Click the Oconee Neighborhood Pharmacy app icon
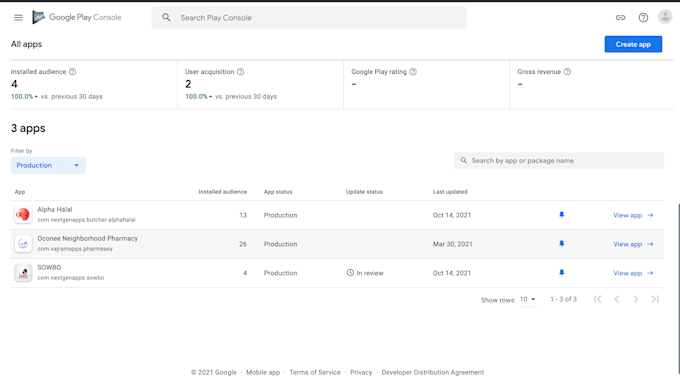Image resolution: width=680 pixels, height=377 pixels. [x=23, y=243]
